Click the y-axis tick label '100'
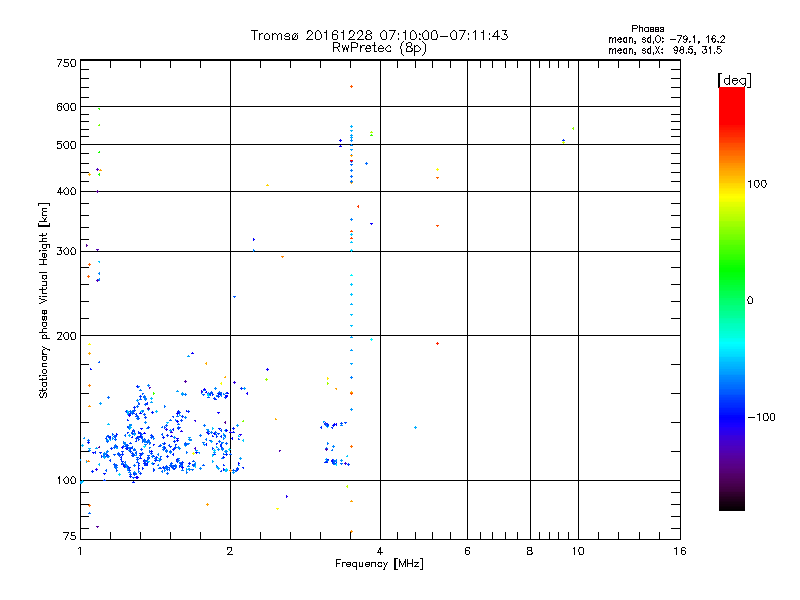This screenshot has height=600, width=800. [x=66, y=480]
